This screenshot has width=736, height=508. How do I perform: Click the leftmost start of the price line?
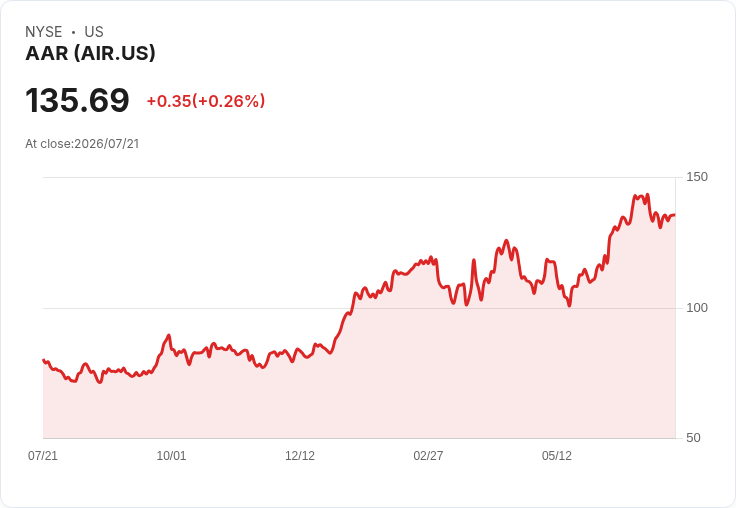point(43,360)
